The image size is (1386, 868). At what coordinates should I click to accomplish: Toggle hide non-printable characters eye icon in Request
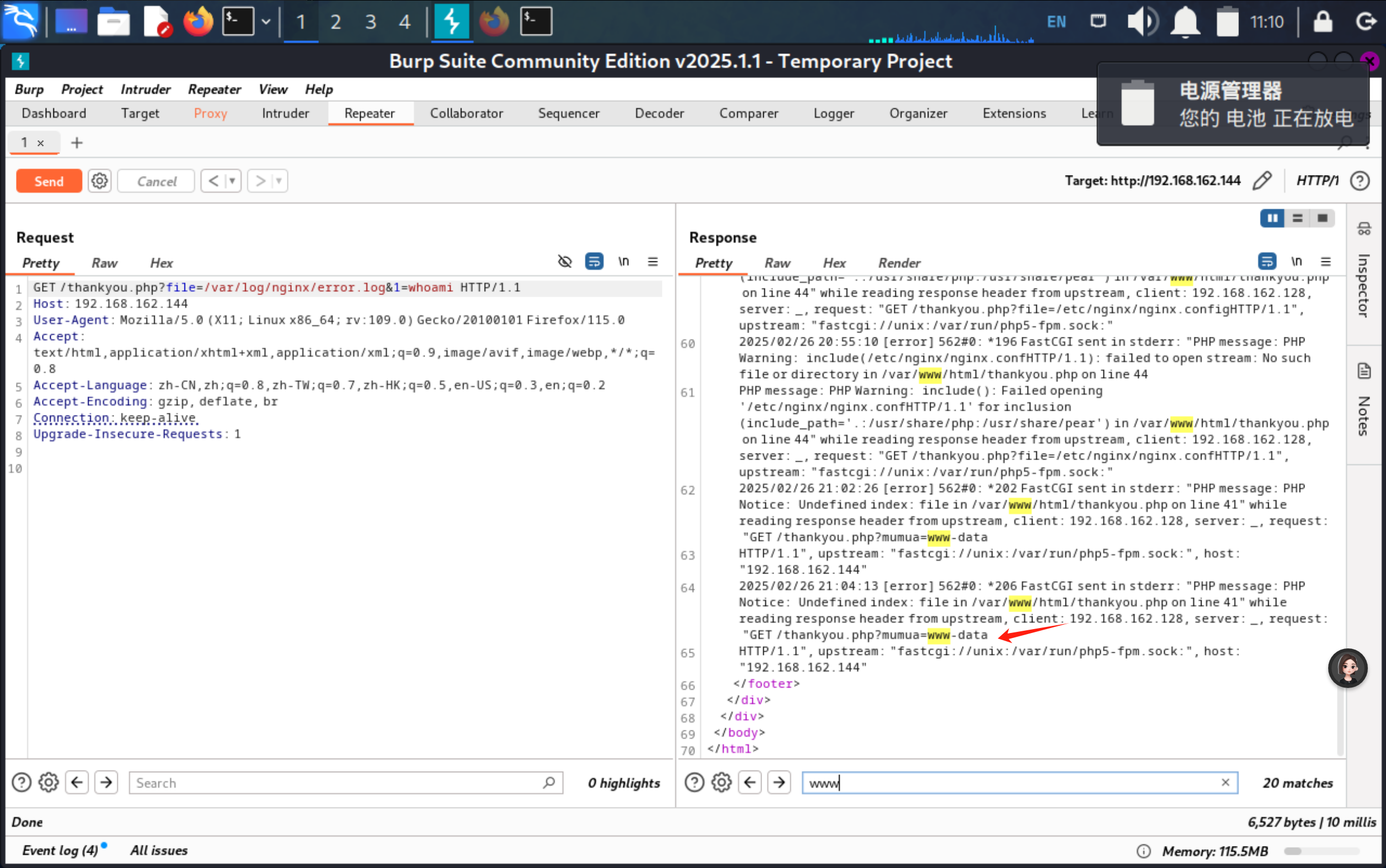pos(565,262)
